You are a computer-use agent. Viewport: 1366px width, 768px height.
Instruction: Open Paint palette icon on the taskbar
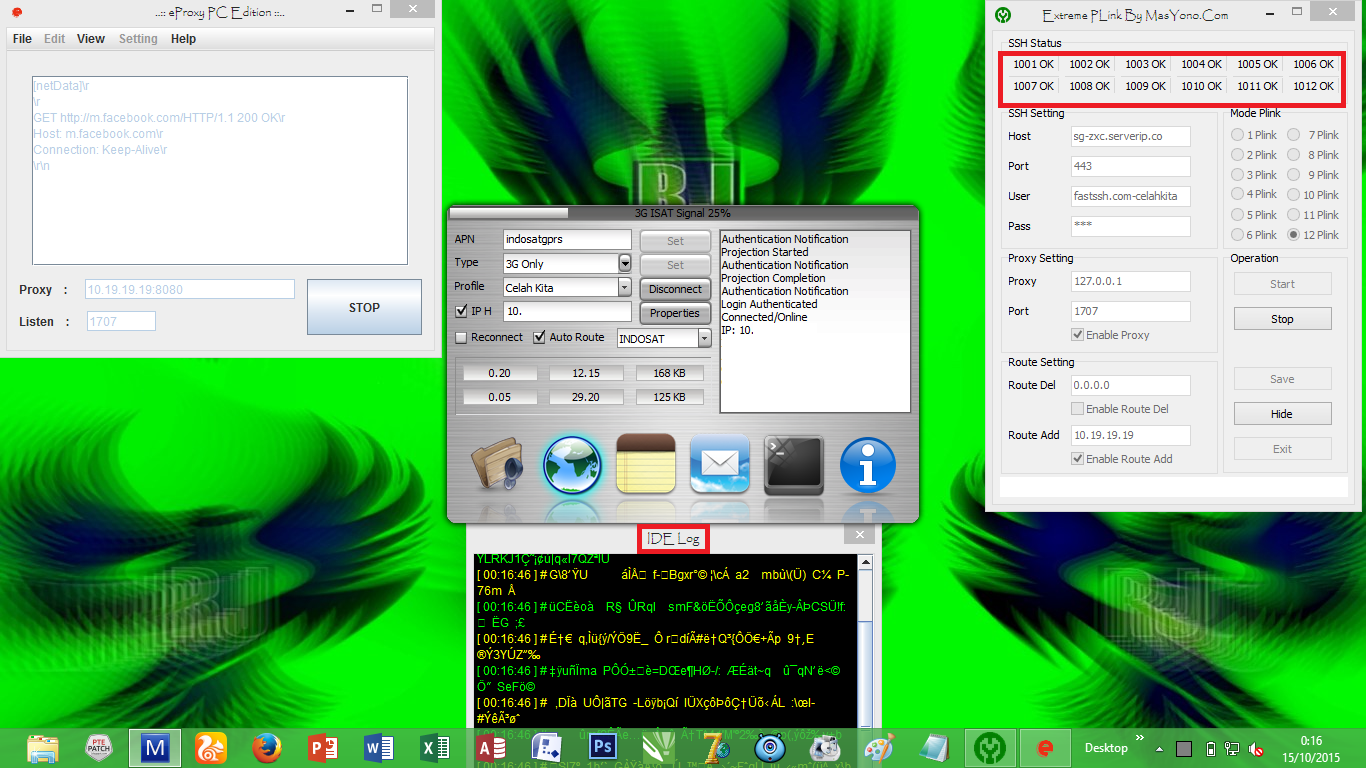(879, 747)
